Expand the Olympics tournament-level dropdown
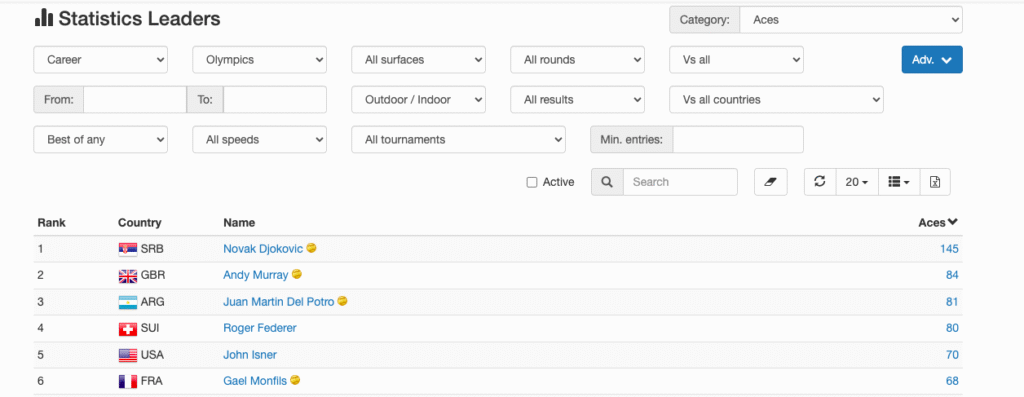The width and height of the screenshot is (1024, 397). coord(259,59)
